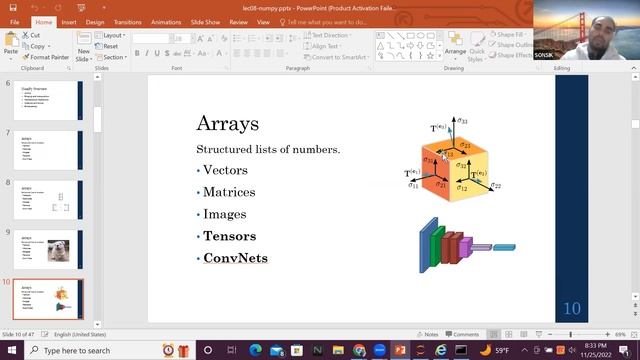Open the Copy dropdown arrow

click(49, 47)
